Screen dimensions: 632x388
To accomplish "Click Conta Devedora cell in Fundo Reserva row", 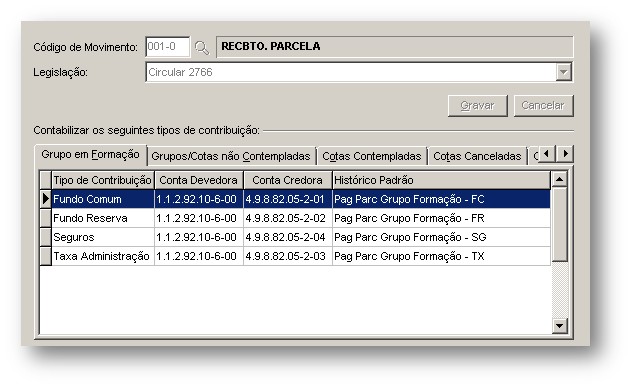I will coord(199,218).
